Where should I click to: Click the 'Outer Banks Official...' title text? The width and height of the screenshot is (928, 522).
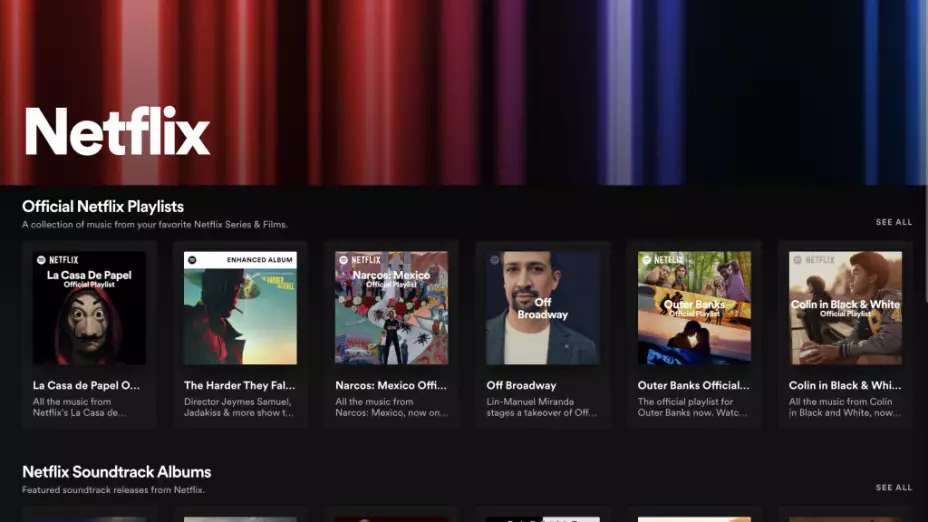click(x=693, y=385)
